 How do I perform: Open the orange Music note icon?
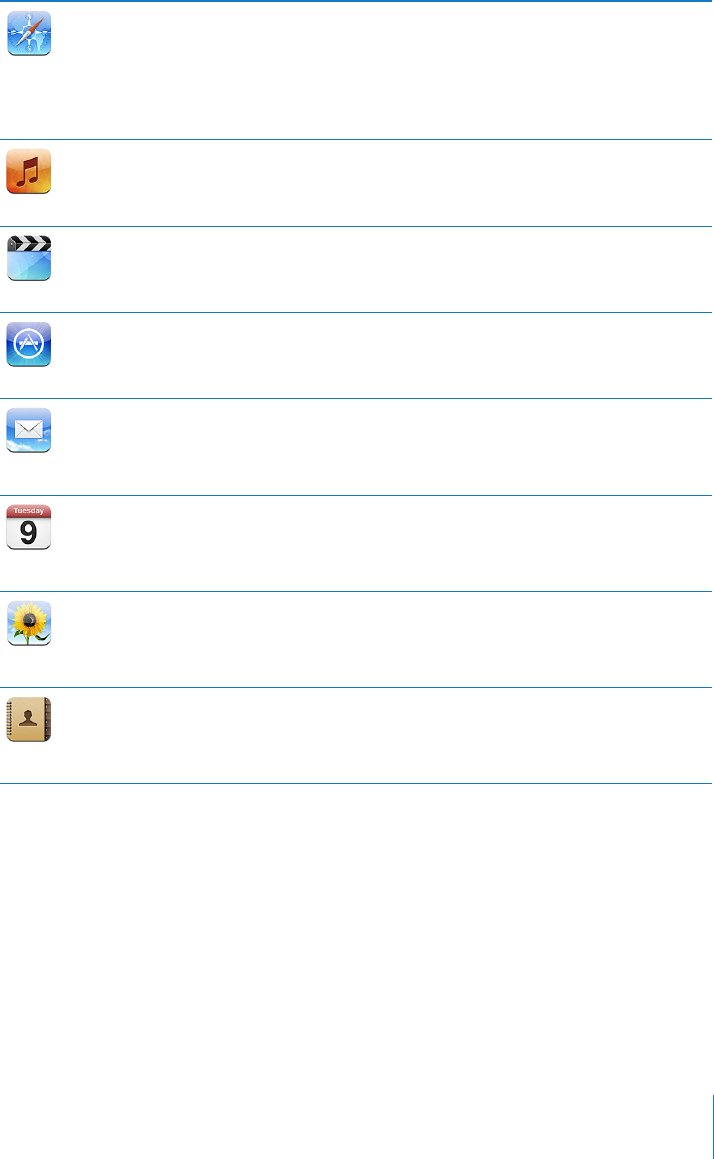(x=29, y=171)
